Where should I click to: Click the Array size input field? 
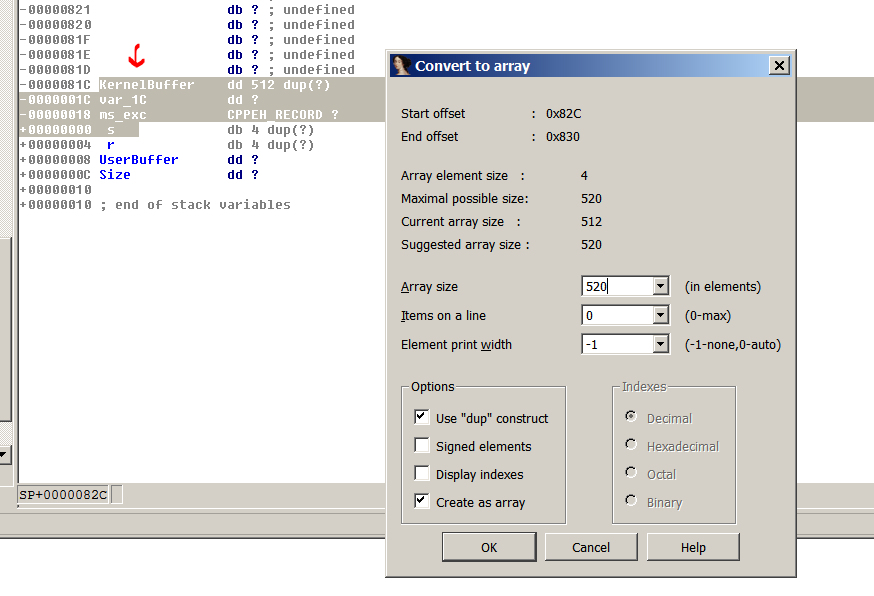tap(616, 287)
